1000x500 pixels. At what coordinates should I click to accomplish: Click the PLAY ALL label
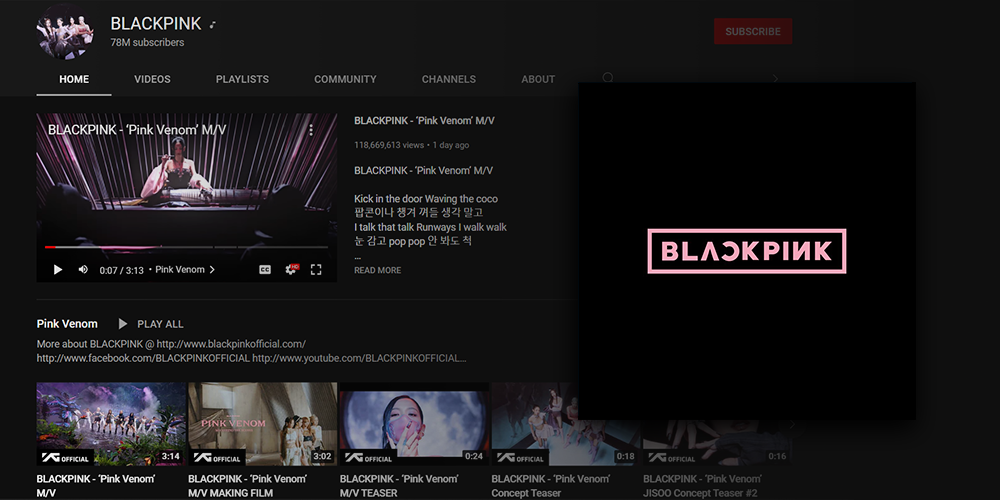(160, 324)
